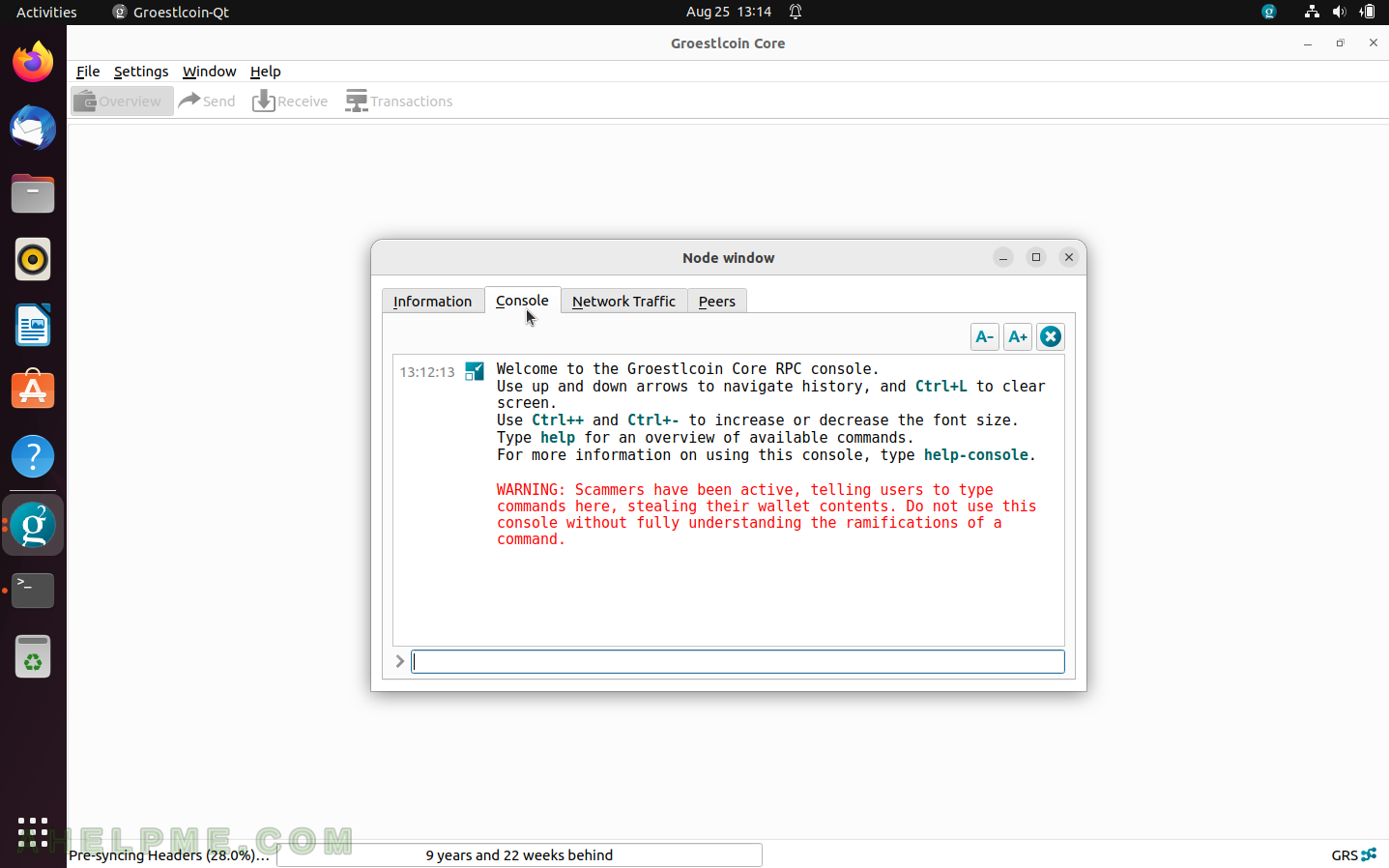Viewport: 1389px width, 868px height.
Task: Increase console font size with A+ button
Action: (x=1018, y=336)
